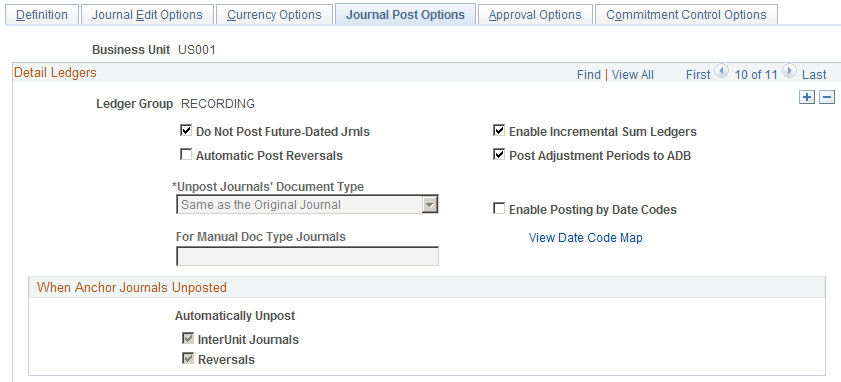Screen dimensions: 841x382
Task: Click the For Manual Doc Type Journals field
Action: click(307, 256)
